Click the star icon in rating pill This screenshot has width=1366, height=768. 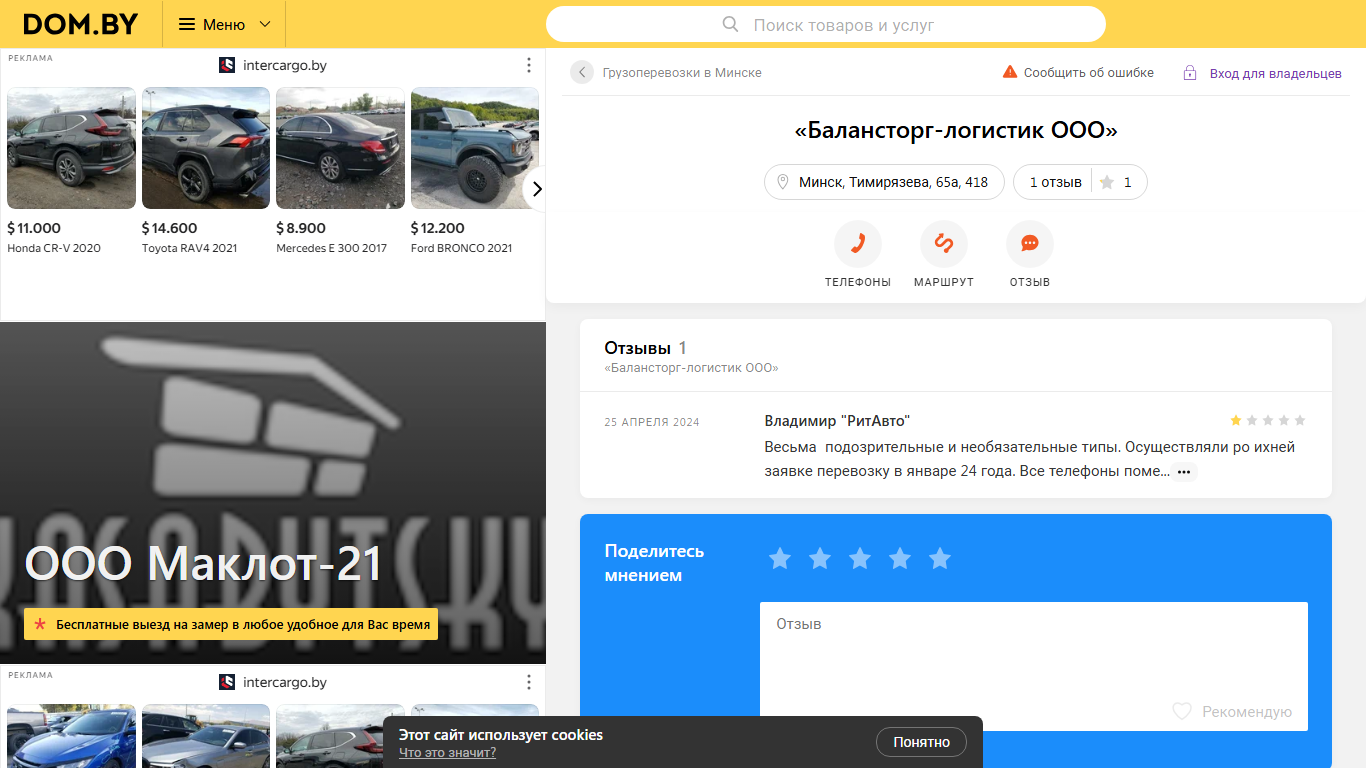click(1107, 182)
